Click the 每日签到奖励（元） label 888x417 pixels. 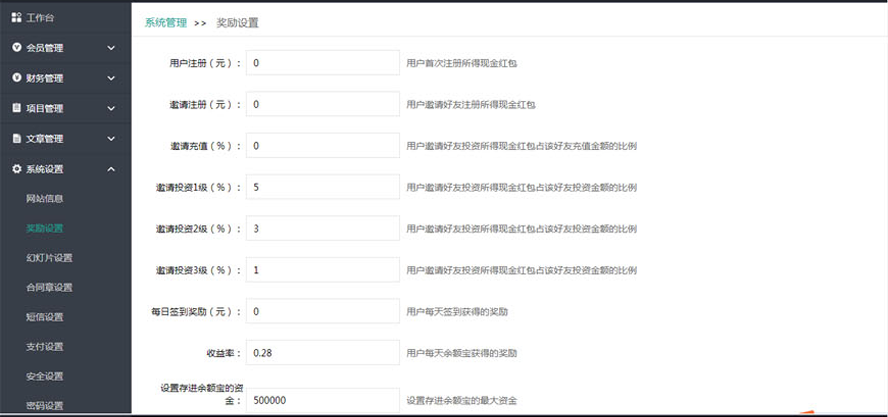pos(197,312)
